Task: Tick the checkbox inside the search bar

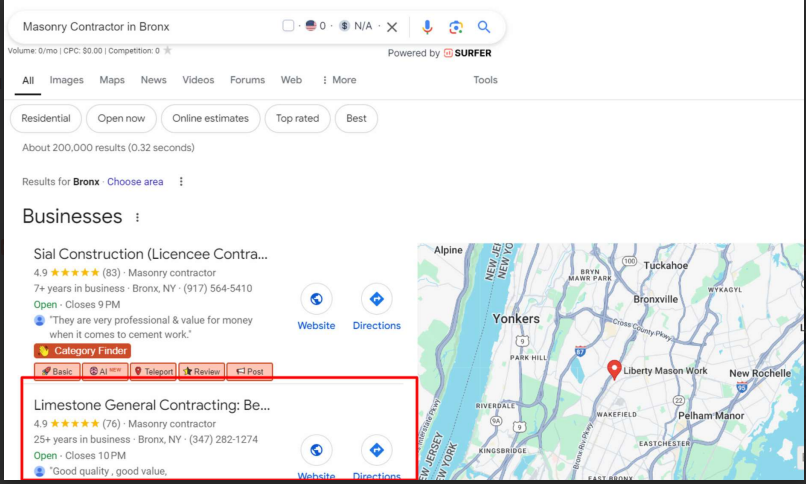Action: click(288, 25)
